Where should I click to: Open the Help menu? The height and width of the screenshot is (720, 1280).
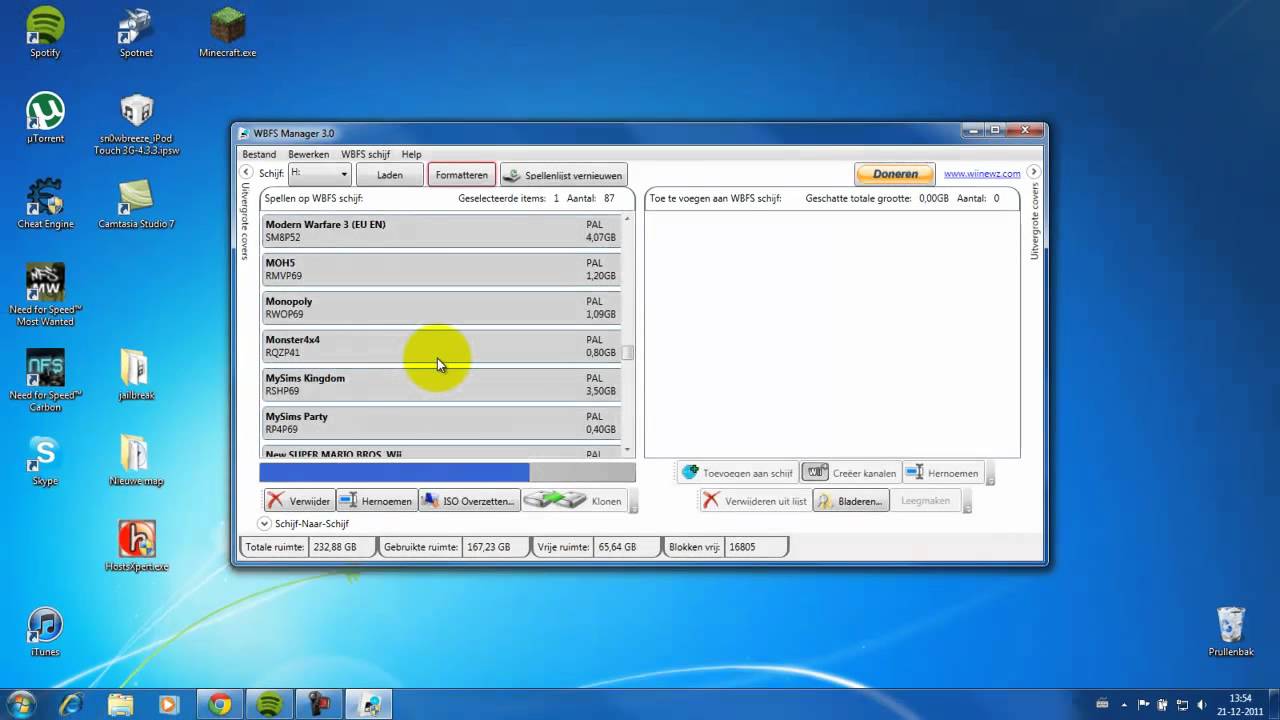tap(411, 154)
